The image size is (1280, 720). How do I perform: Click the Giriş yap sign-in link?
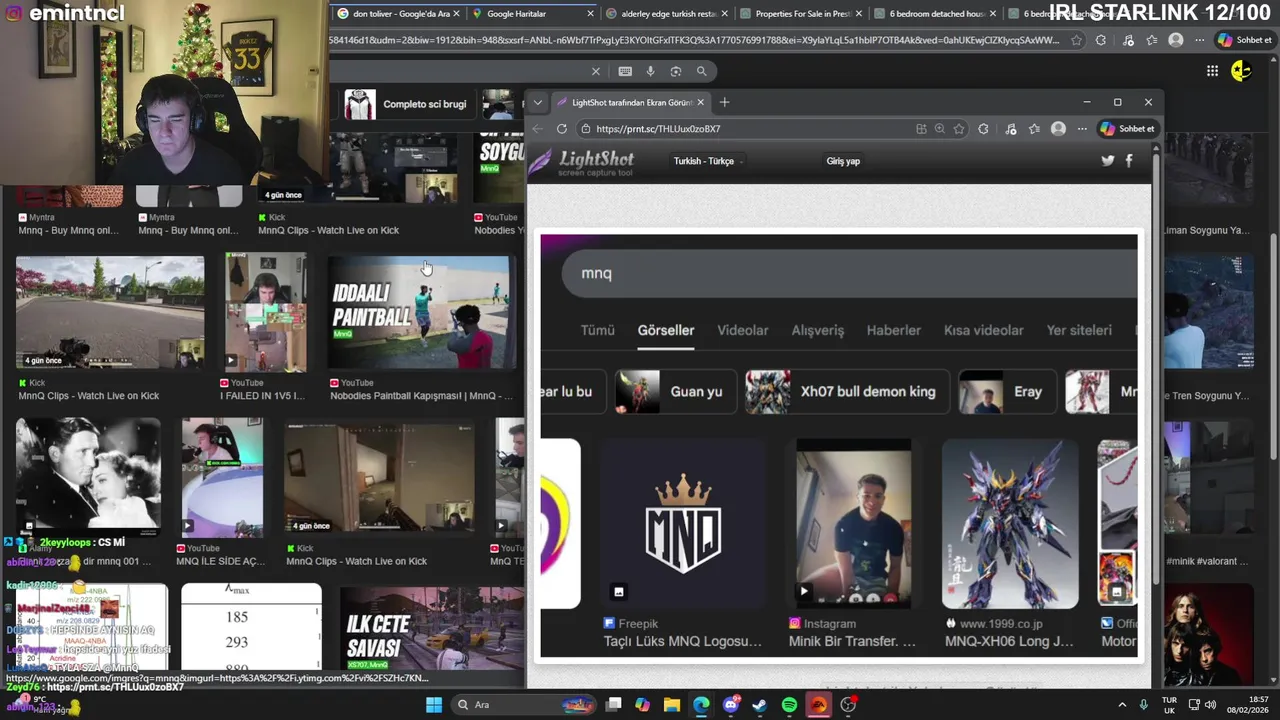click(x=843, y=161)
